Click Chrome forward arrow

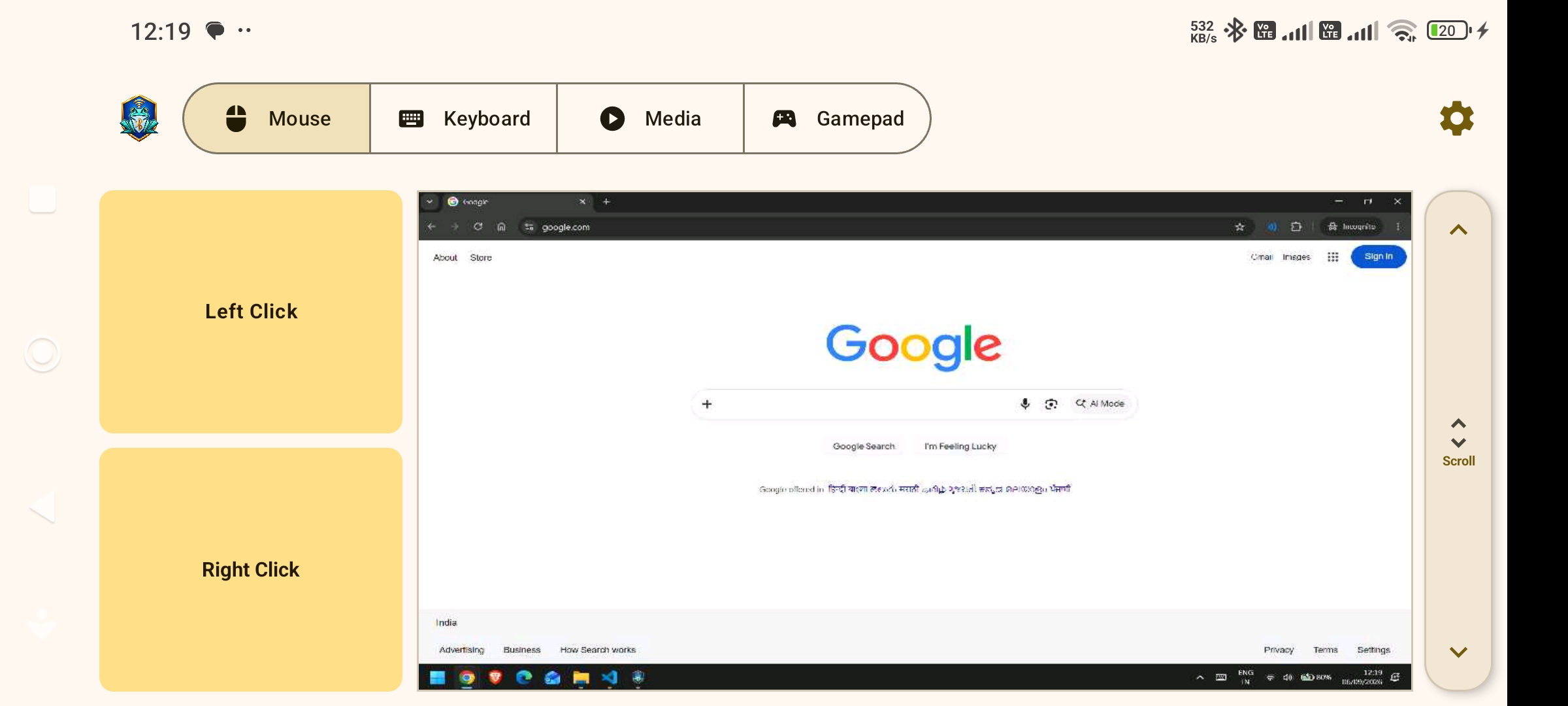(455, 227)
